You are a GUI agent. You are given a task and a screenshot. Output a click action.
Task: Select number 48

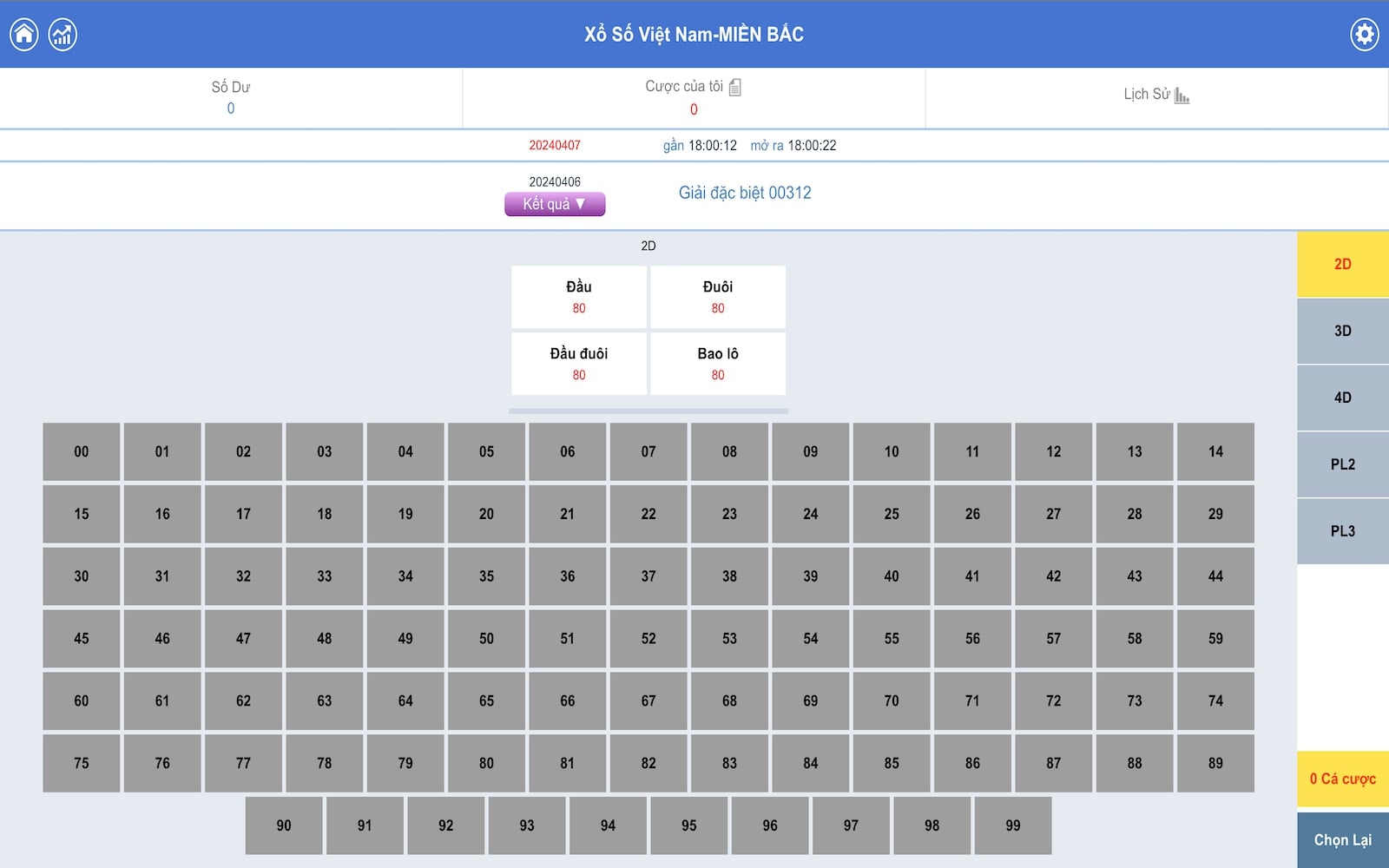pyautogui.click(x=325, y=639)
